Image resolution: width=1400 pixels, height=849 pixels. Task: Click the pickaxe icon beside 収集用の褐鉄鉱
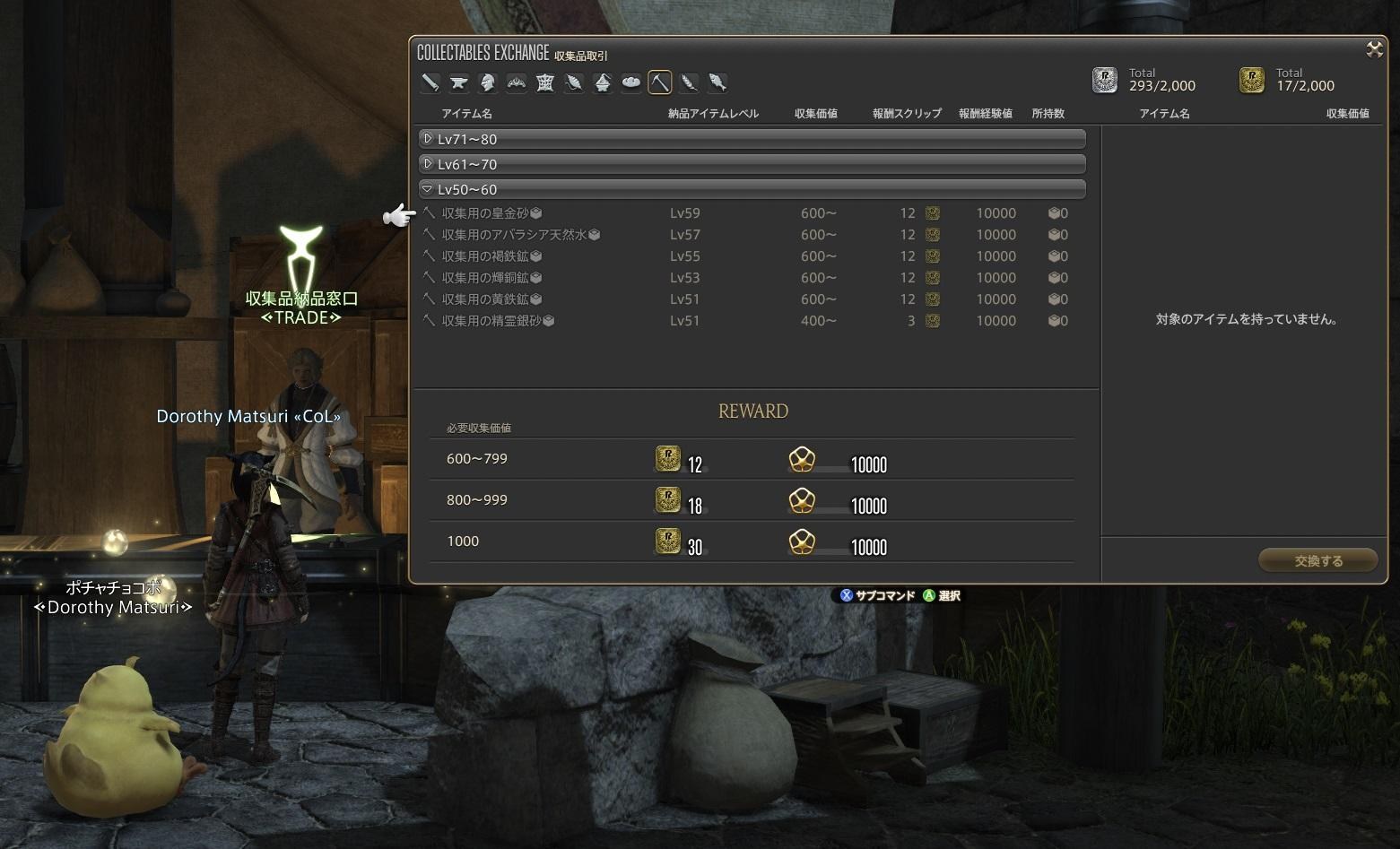pos(429,256)
